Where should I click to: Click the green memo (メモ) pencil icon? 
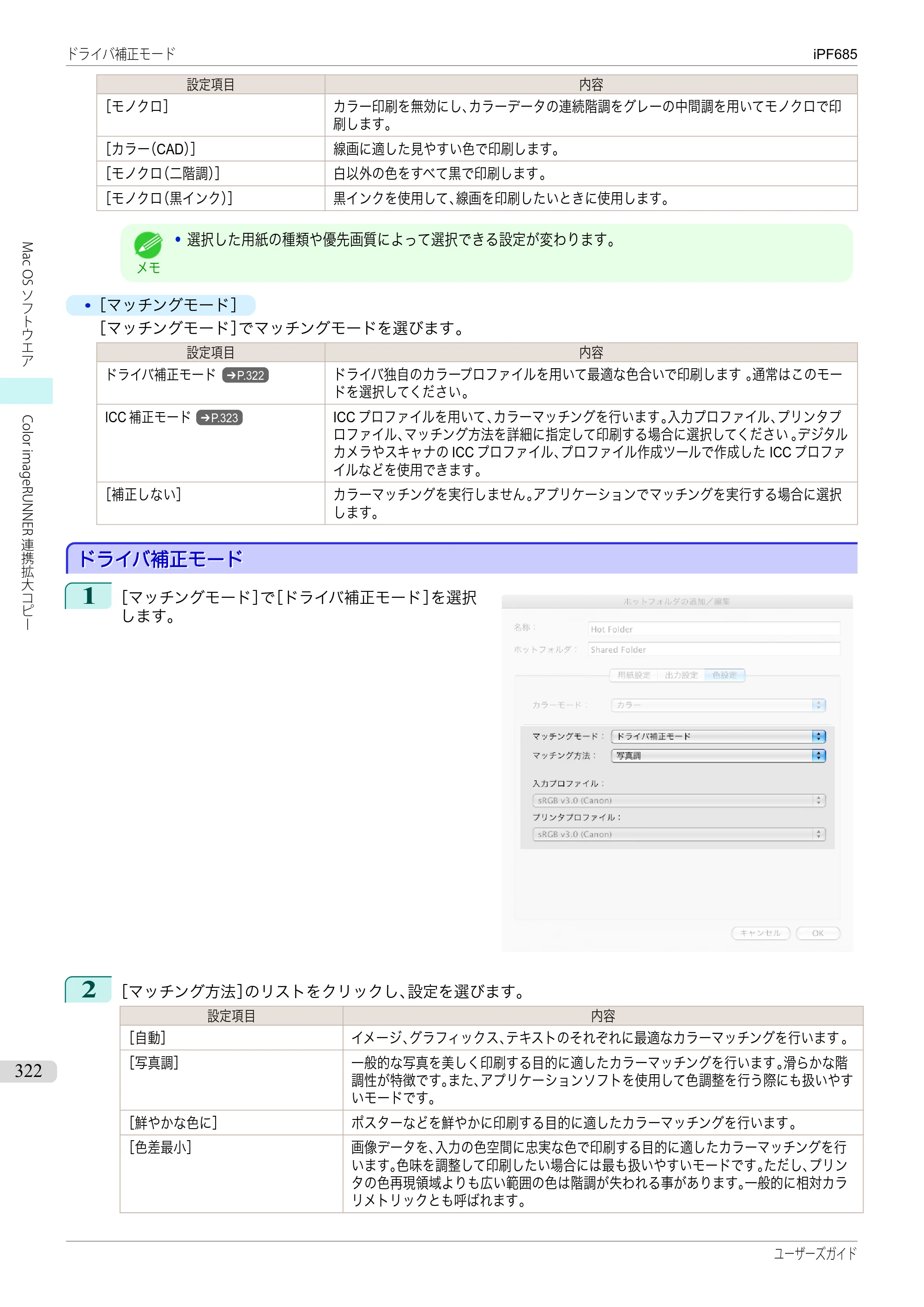(x=148, y=245)
